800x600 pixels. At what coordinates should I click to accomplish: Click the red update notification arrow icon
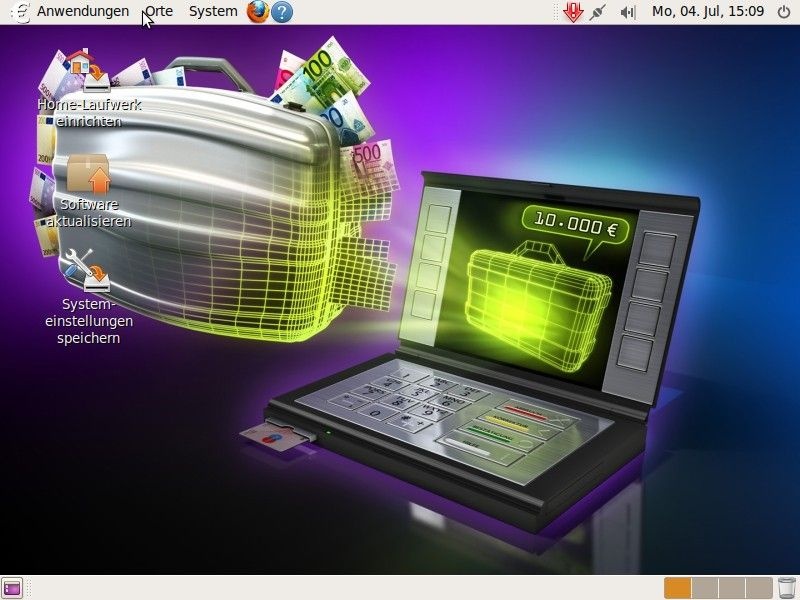coord(573,12)
